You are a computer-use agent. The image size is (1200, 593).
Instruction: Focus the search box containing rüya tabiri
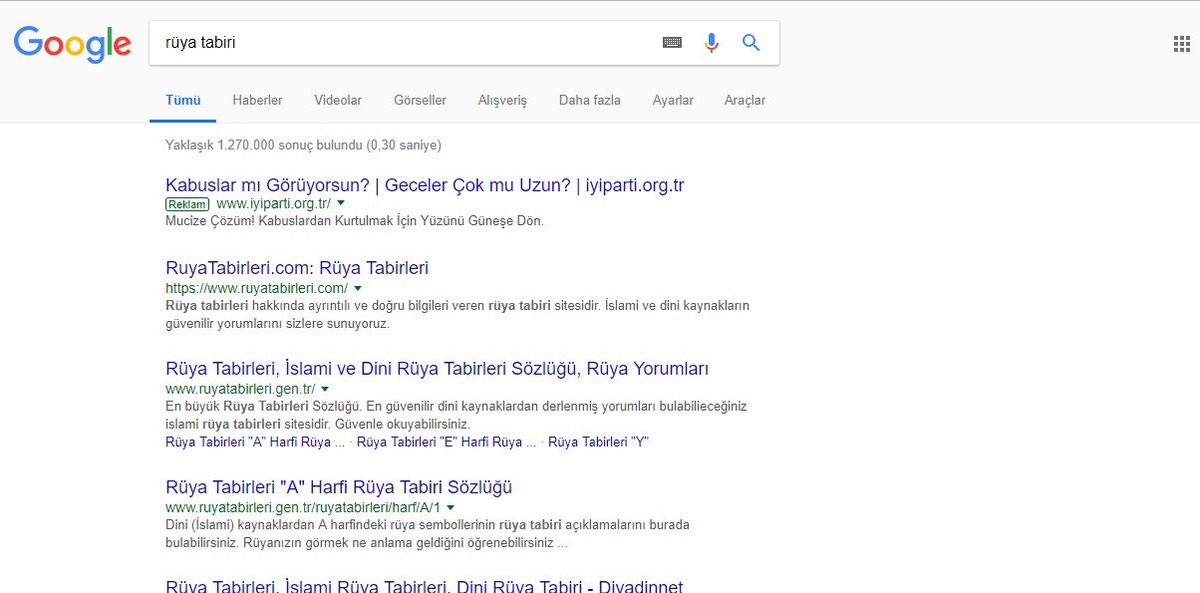tap(400, 43)
